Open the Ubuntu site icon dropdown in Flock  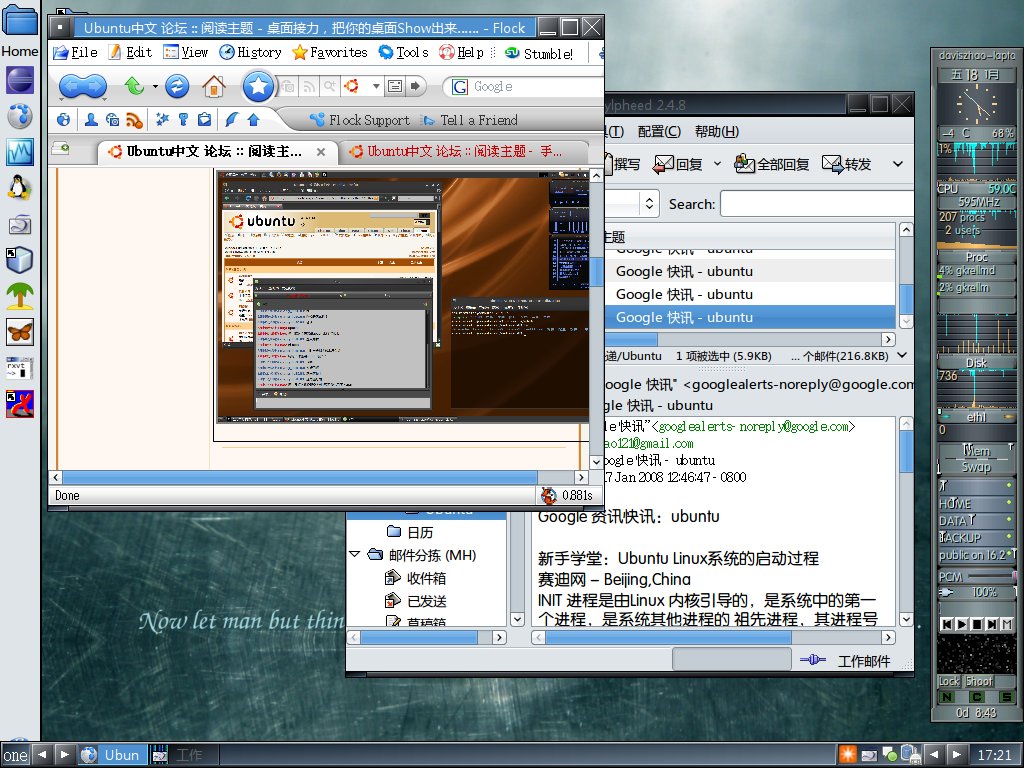pos(376,86)
